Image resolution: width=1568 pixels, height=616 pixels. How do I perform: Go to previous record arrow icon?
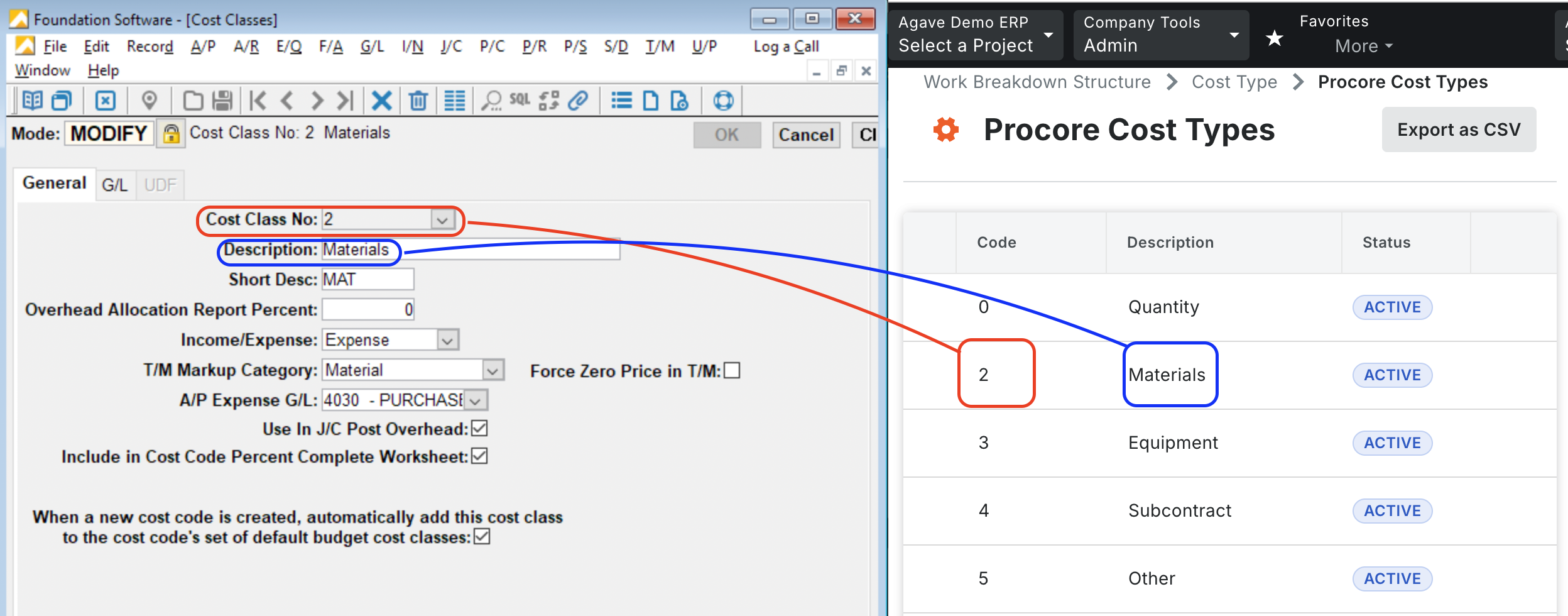point(287,101)
